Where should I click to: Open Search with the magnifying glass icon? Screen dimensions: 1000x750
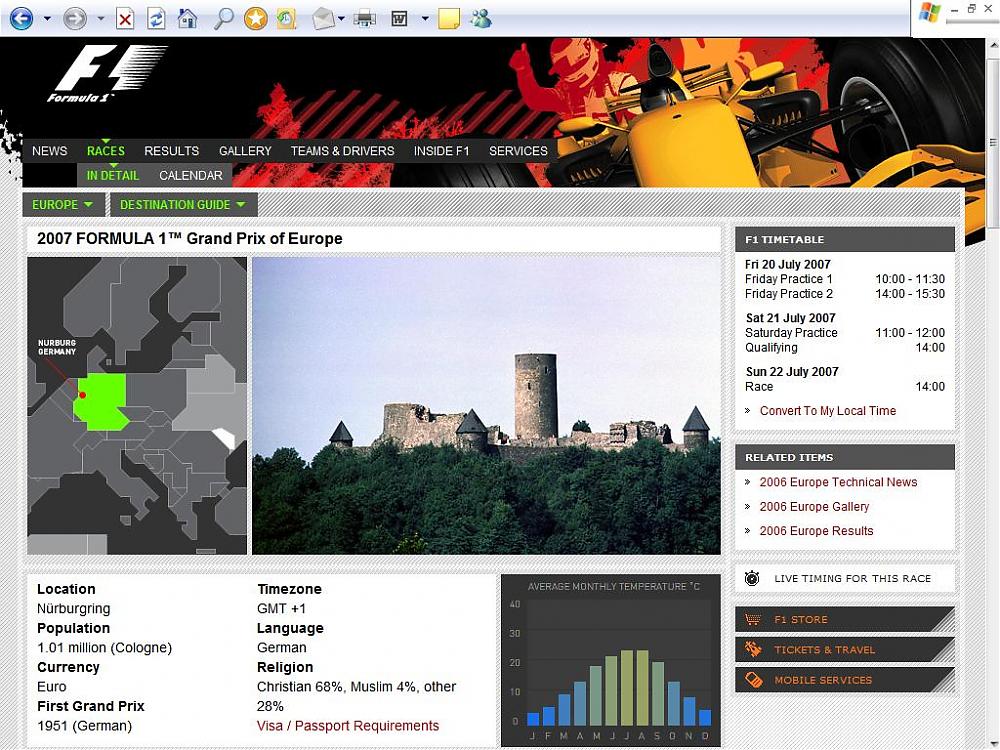[224, 18]
